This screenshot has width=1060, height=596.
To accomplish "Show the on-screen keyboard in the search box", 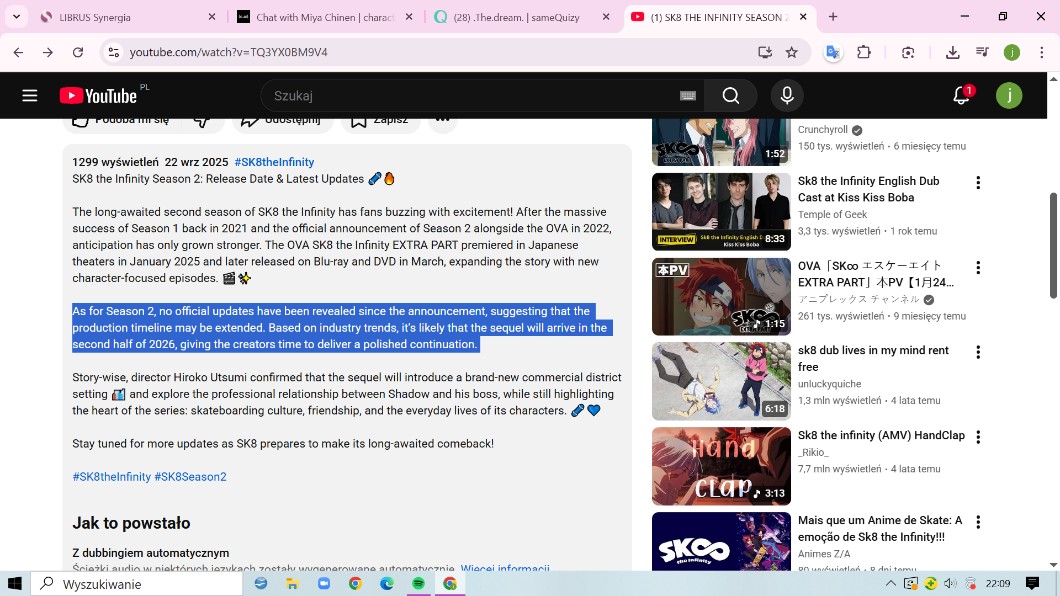I will (x=687, y=96).
